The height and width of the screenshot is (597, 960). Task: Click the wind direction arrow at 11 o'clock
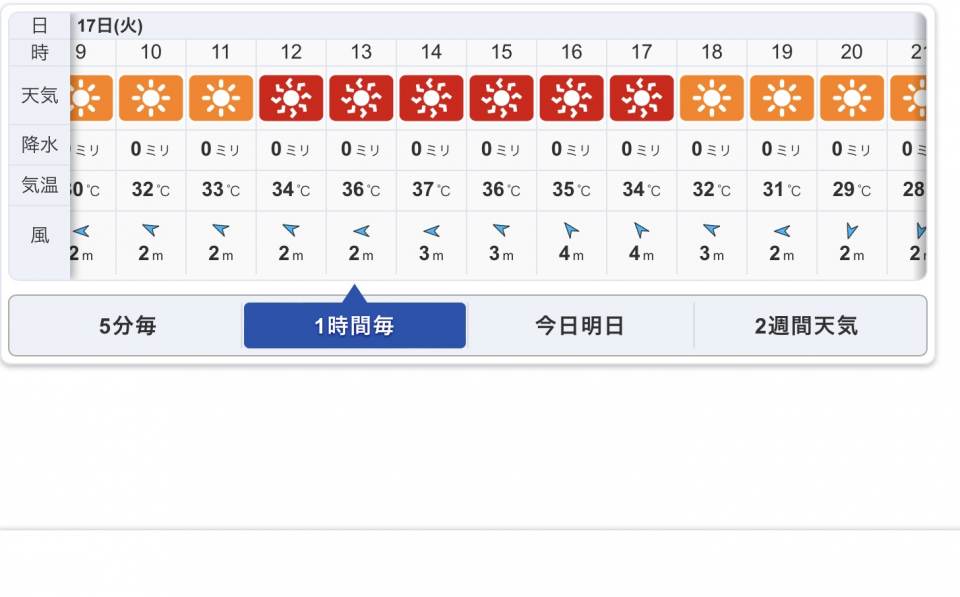point(221,230)
